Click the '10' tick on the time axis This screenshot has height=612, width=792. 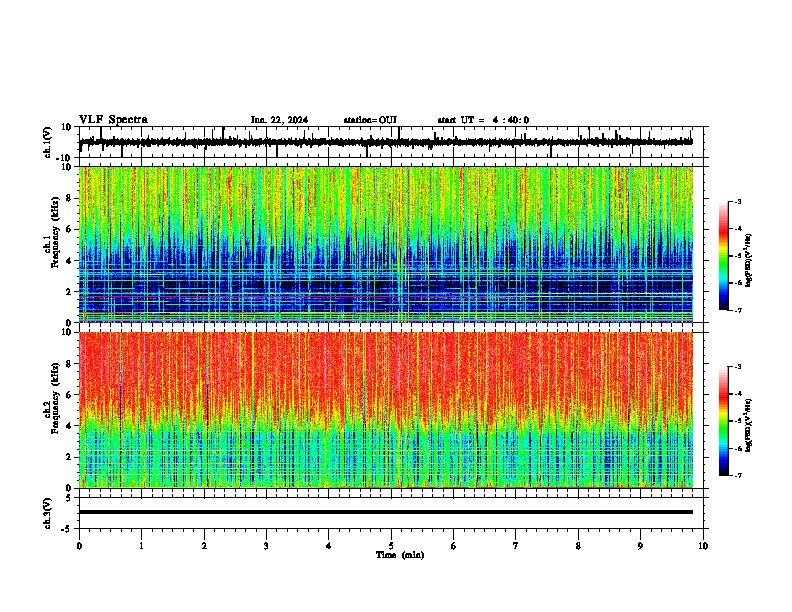[703, 546]
